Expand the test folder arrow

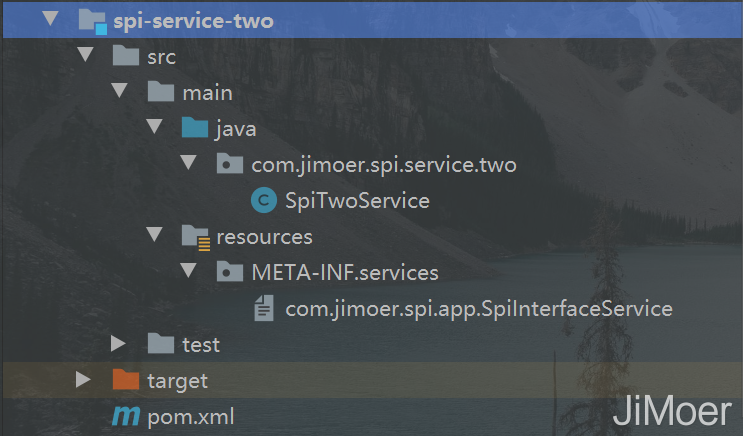click(119, 344)
